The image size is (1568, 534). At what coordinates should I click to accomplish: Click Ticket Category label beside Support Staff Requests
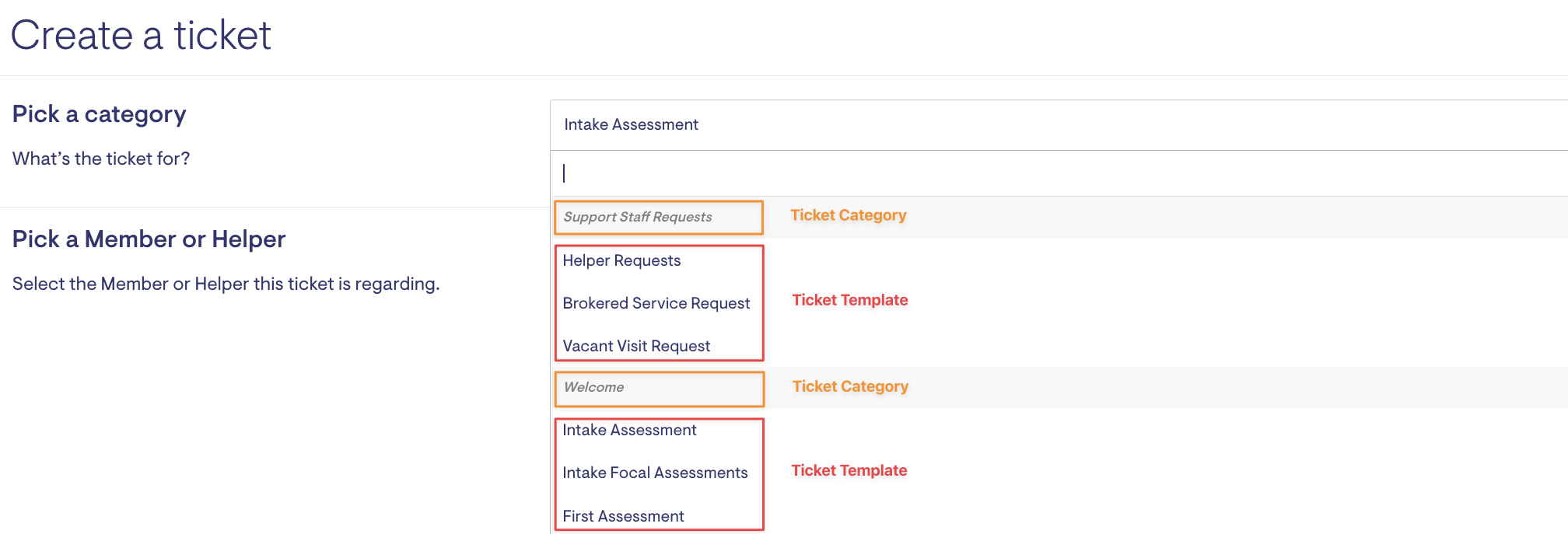[x=848, y=215]
